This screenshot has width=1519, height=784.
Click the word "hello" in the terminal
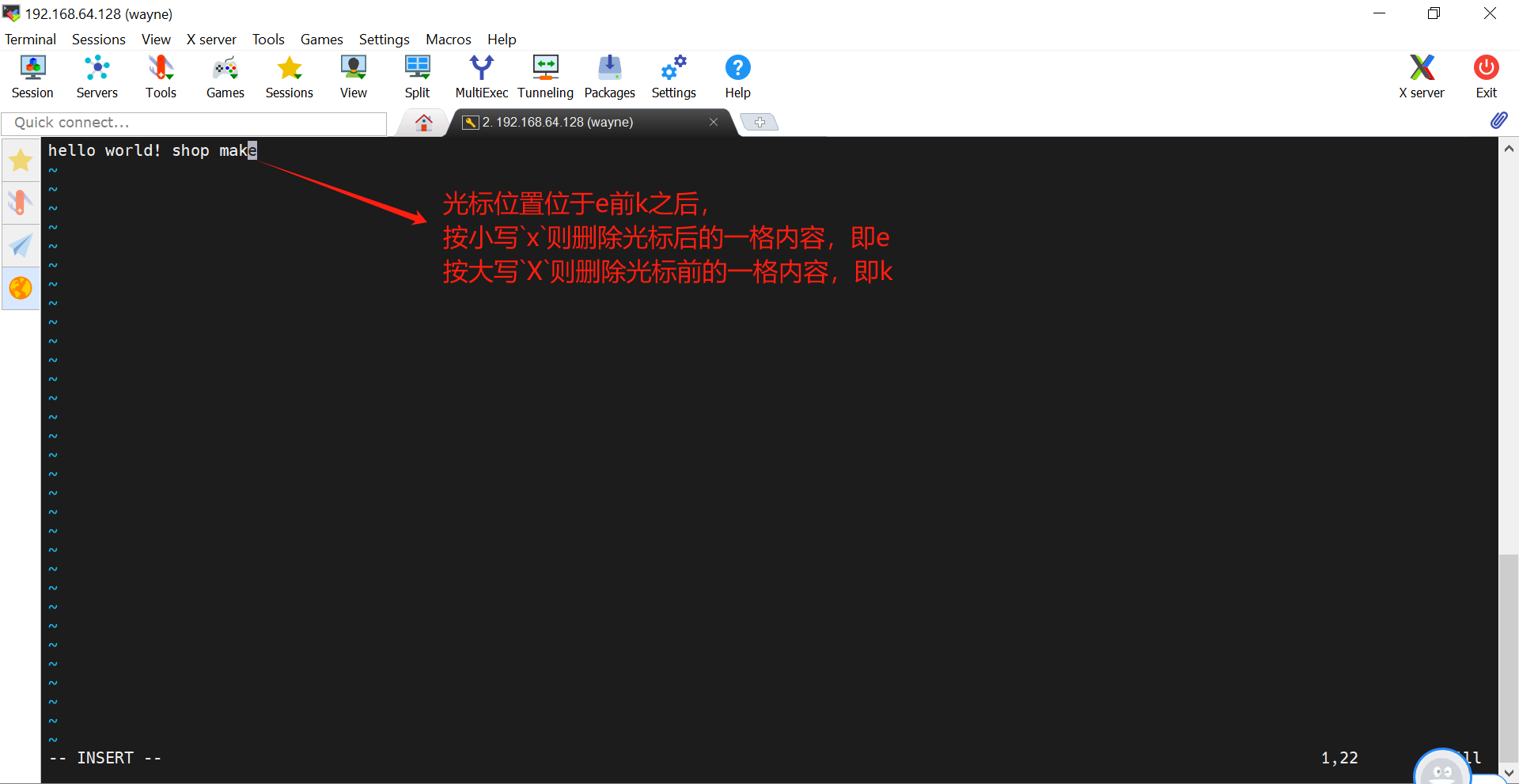point(71,150)
